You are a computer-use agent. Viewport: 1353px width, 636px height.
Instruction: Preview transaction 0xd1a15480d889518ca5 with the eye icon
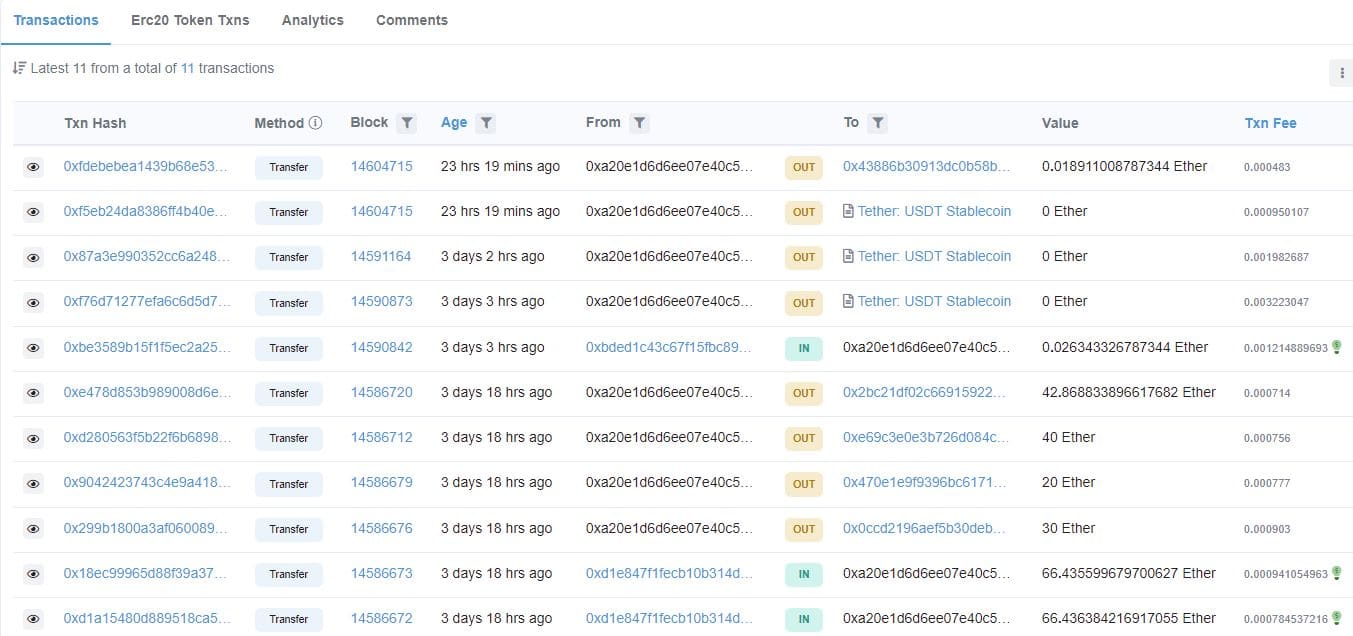(x=33, y=619)
